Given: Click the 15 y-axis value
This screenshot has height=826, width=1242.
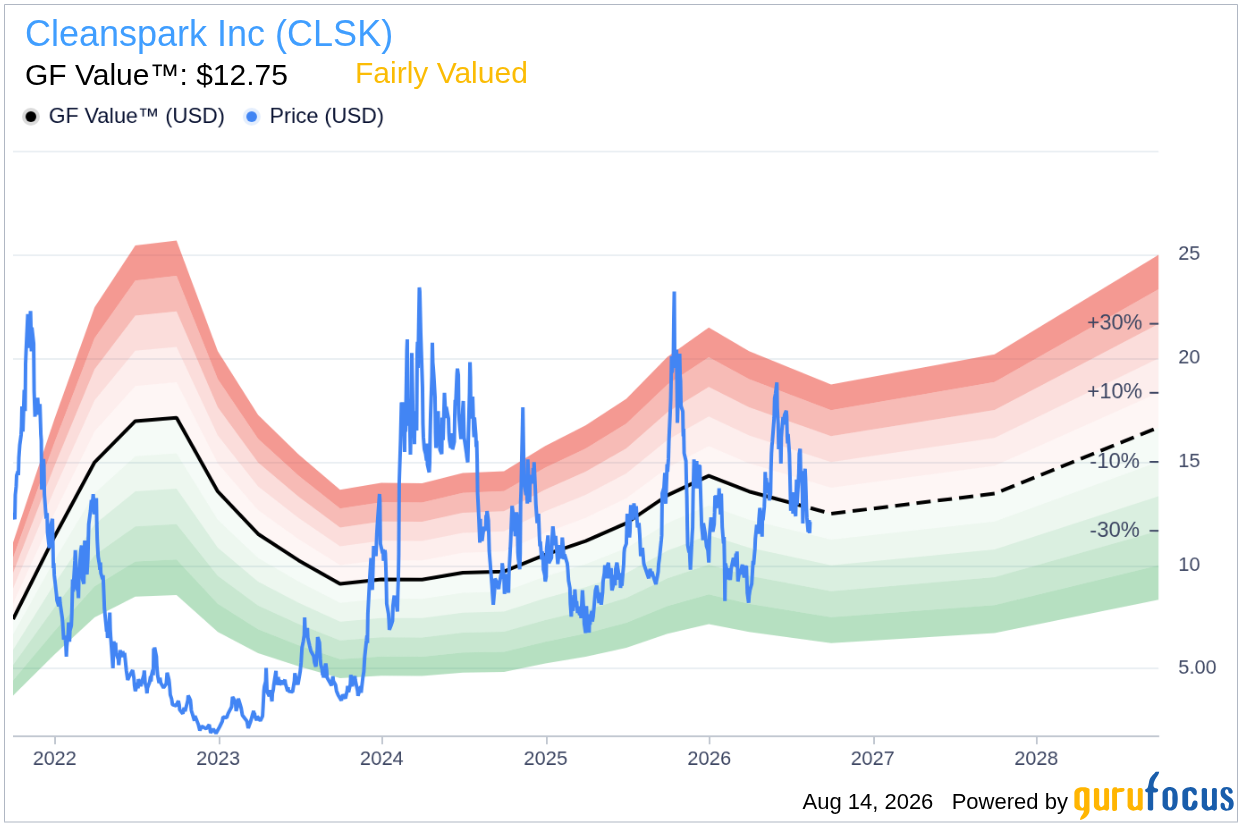Looking at the screenshot, I should pyautogui.click(x=1189, y=461).
